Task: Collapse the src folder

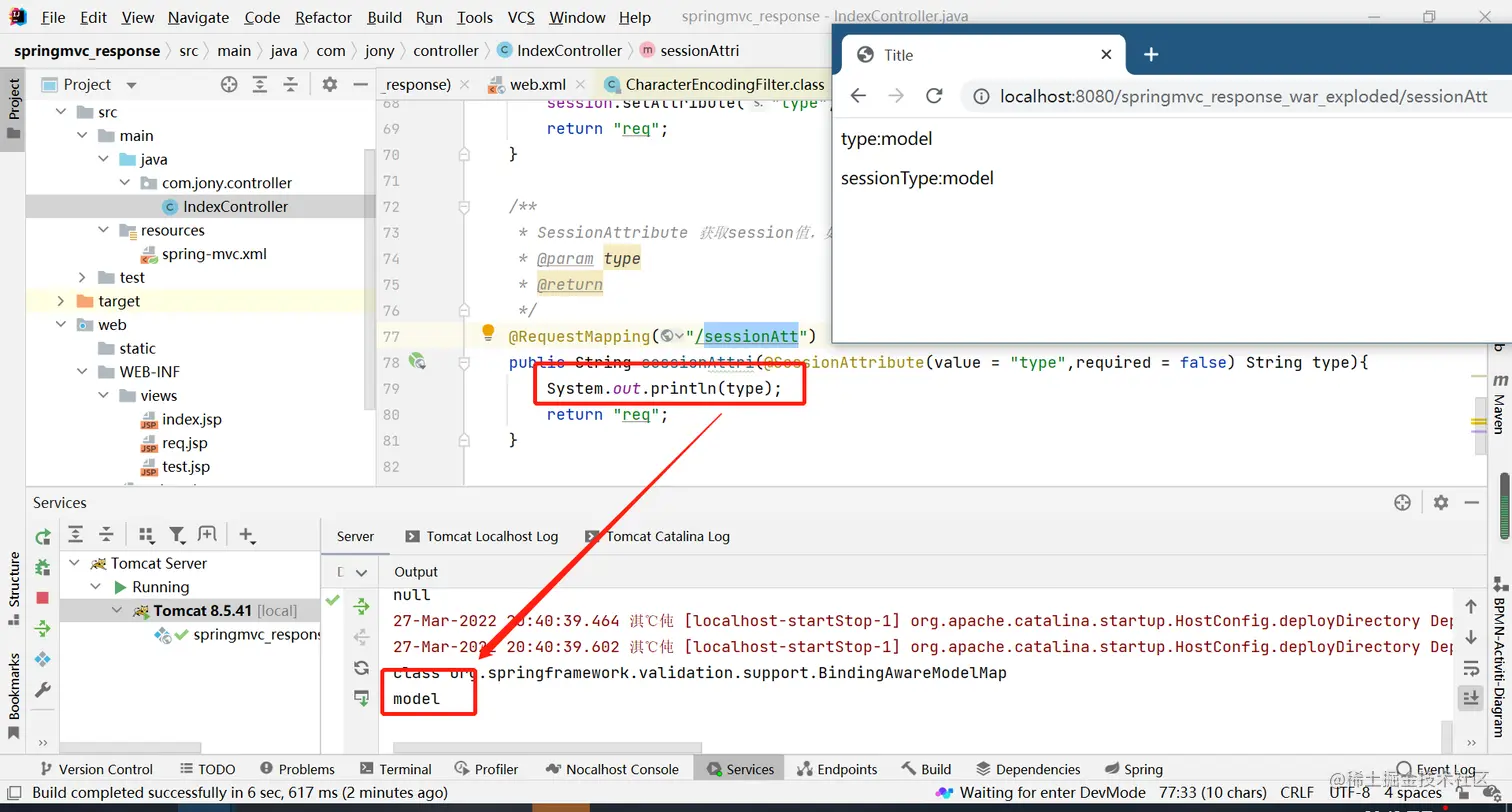Action: click(x=61, y=112)
